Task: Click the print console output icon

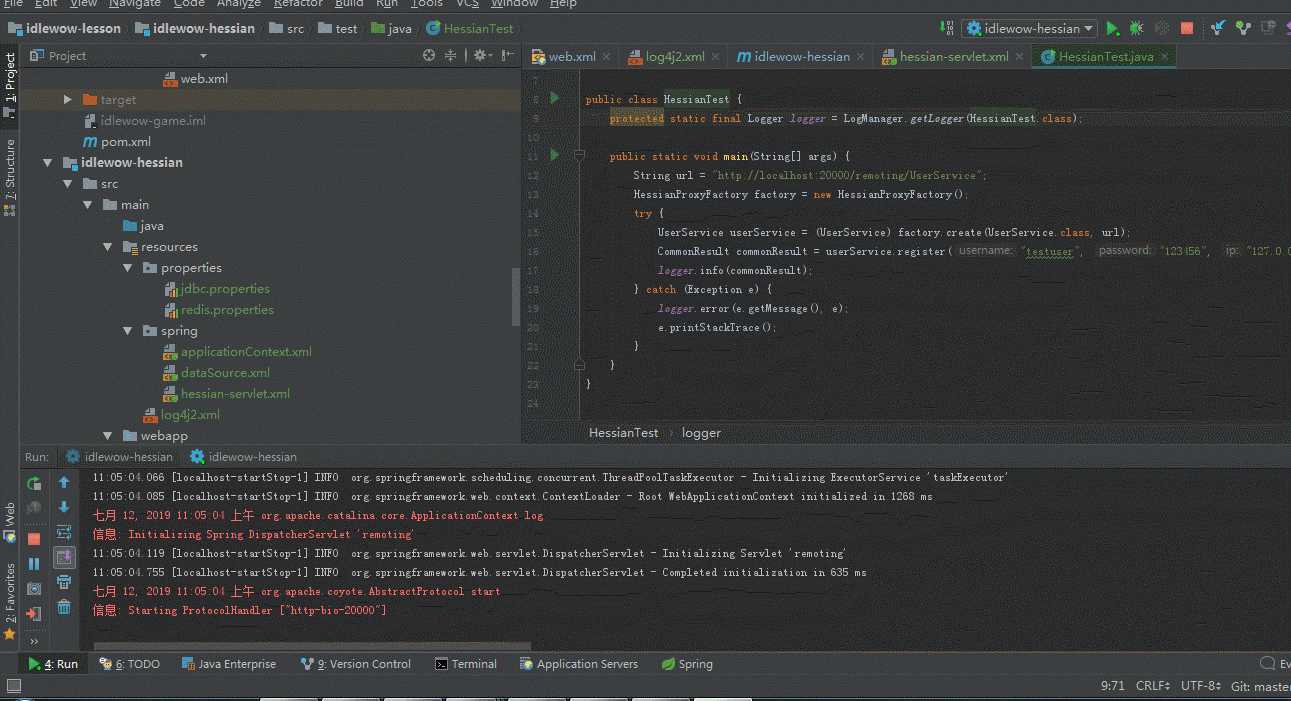Action: tap(64, 582)
